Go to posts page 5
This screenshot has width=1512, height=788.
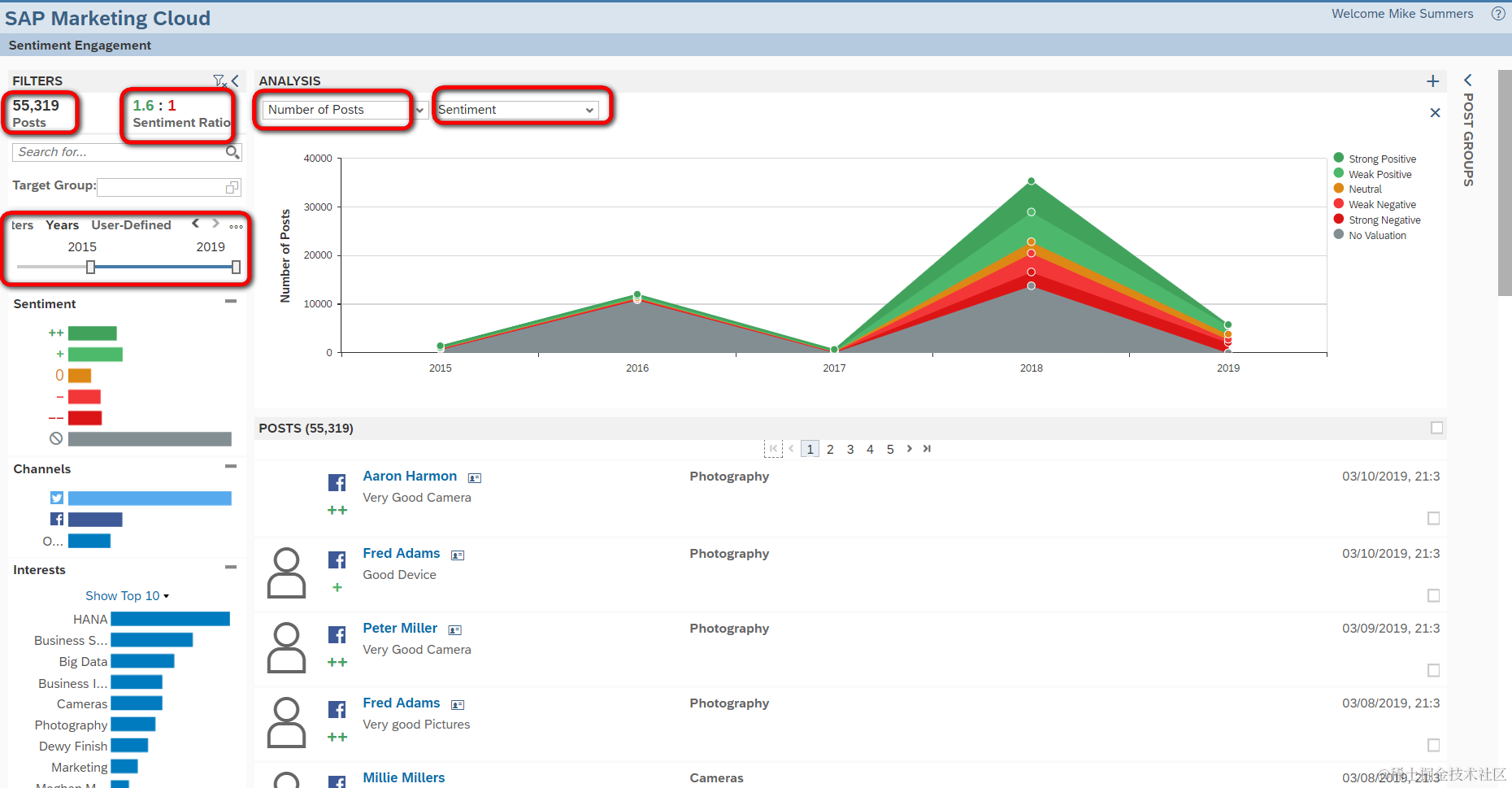890,450
